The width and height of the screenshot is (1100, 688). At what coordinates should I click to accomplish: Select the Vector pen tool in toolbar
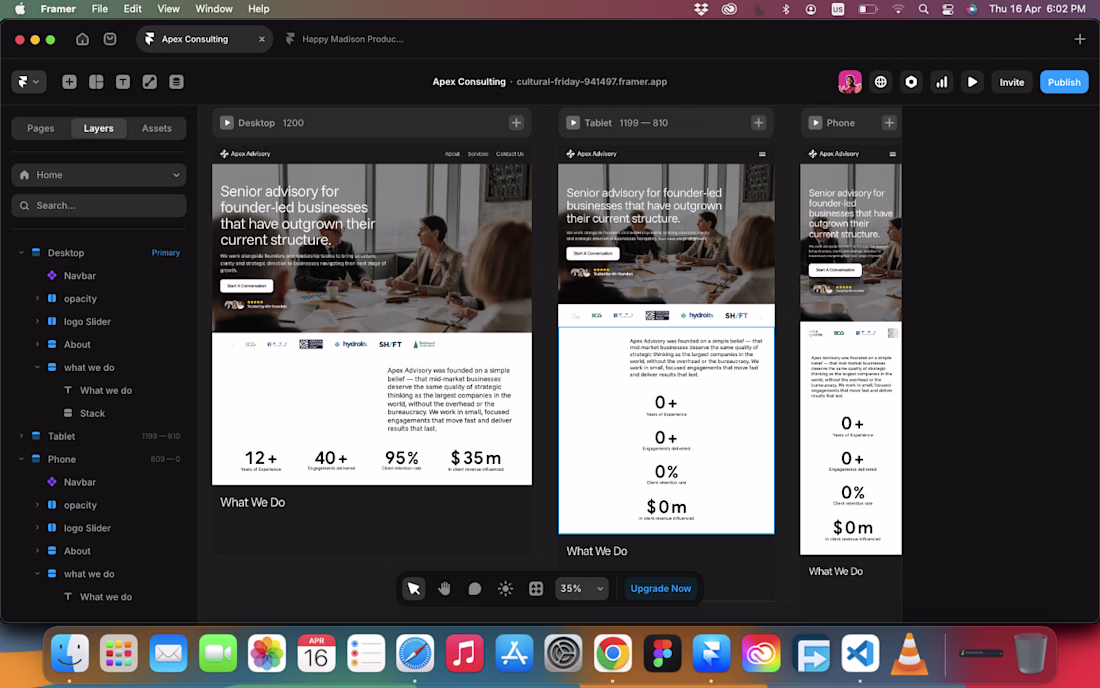tap(149, 82)
